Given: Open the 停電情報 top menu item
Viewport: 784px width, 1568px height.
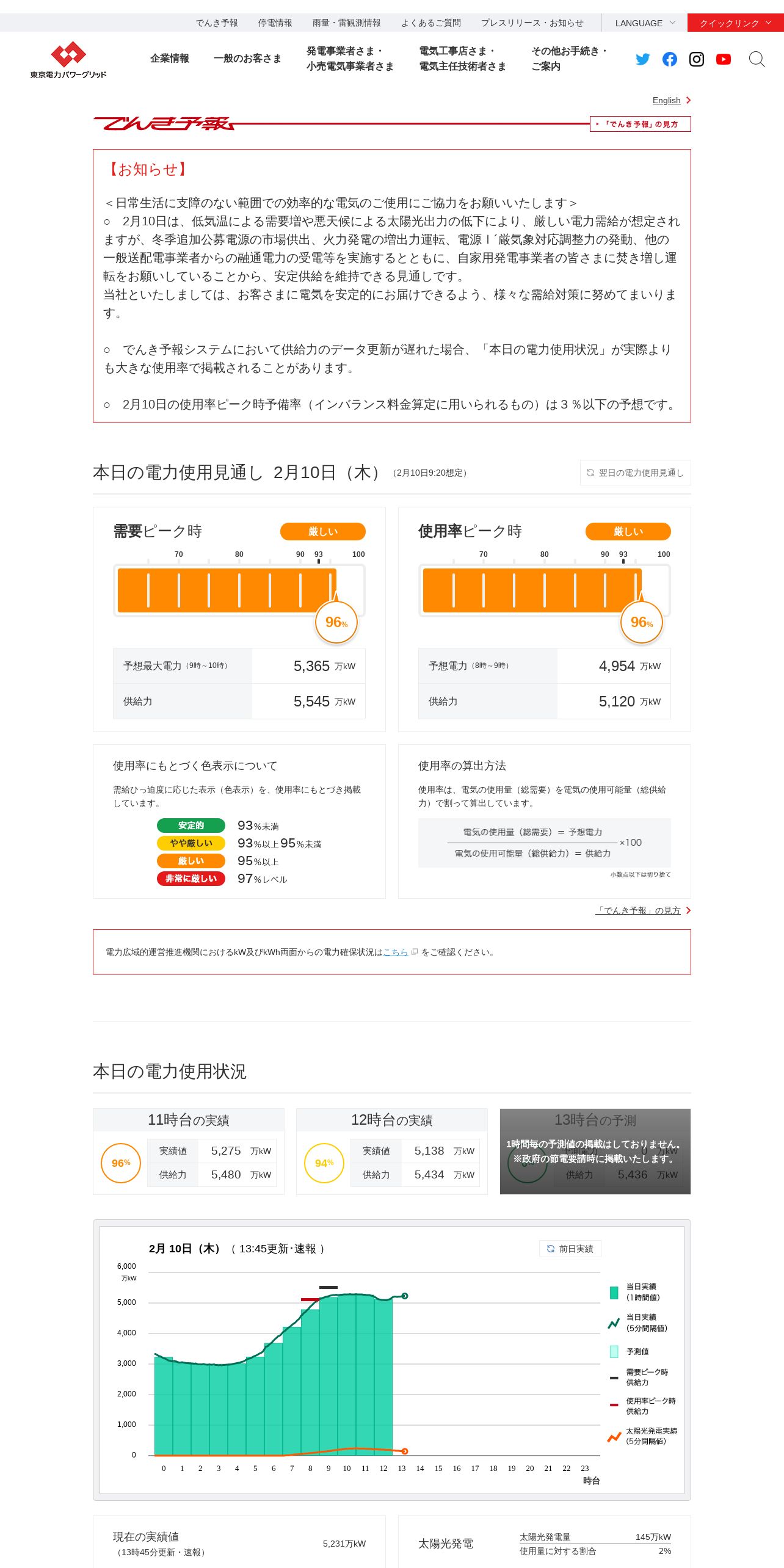Looking at the screenshot, I should tap(275, 23).
